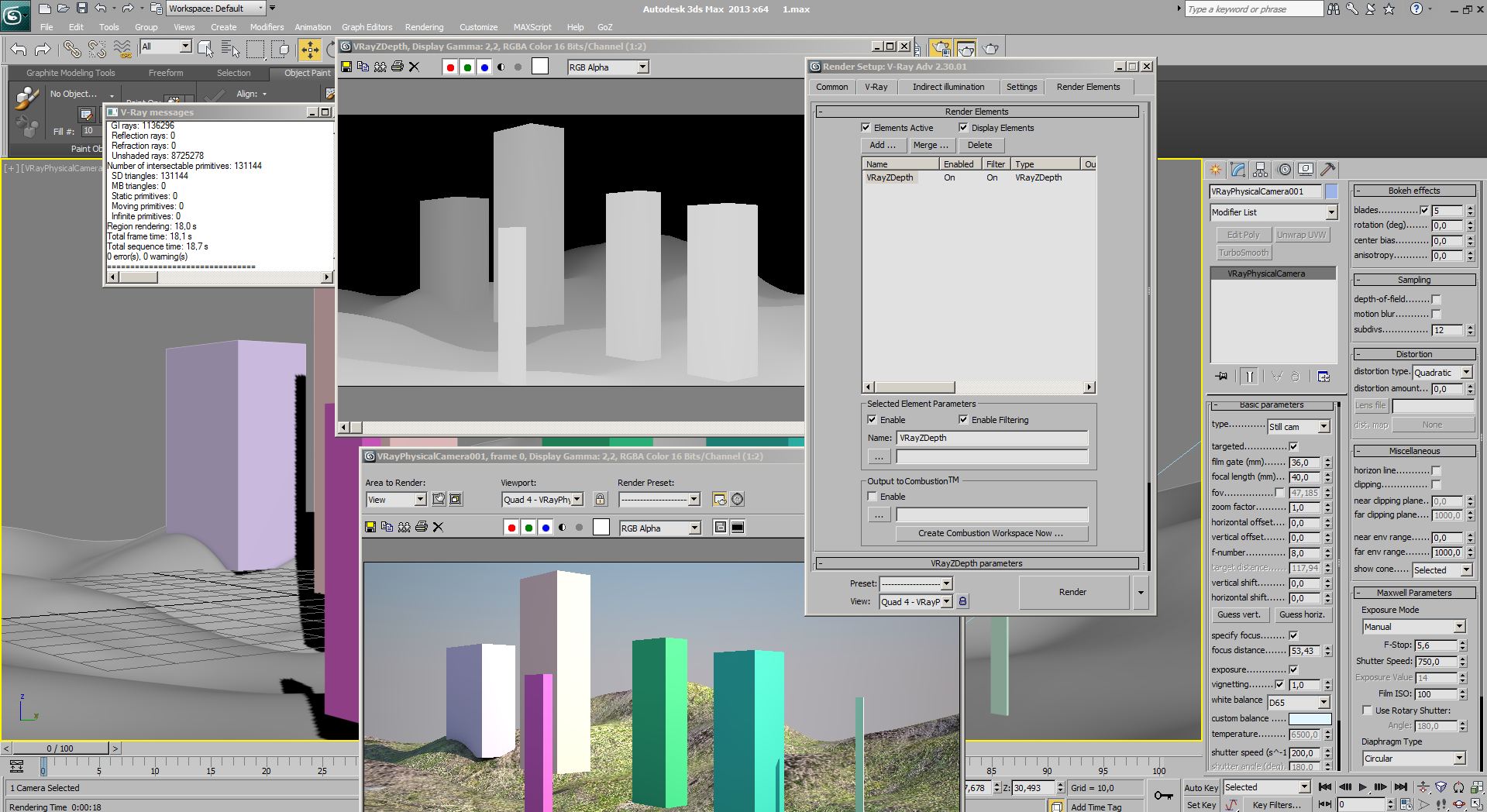Expand the Area to Render dropdown

(419, 500)
